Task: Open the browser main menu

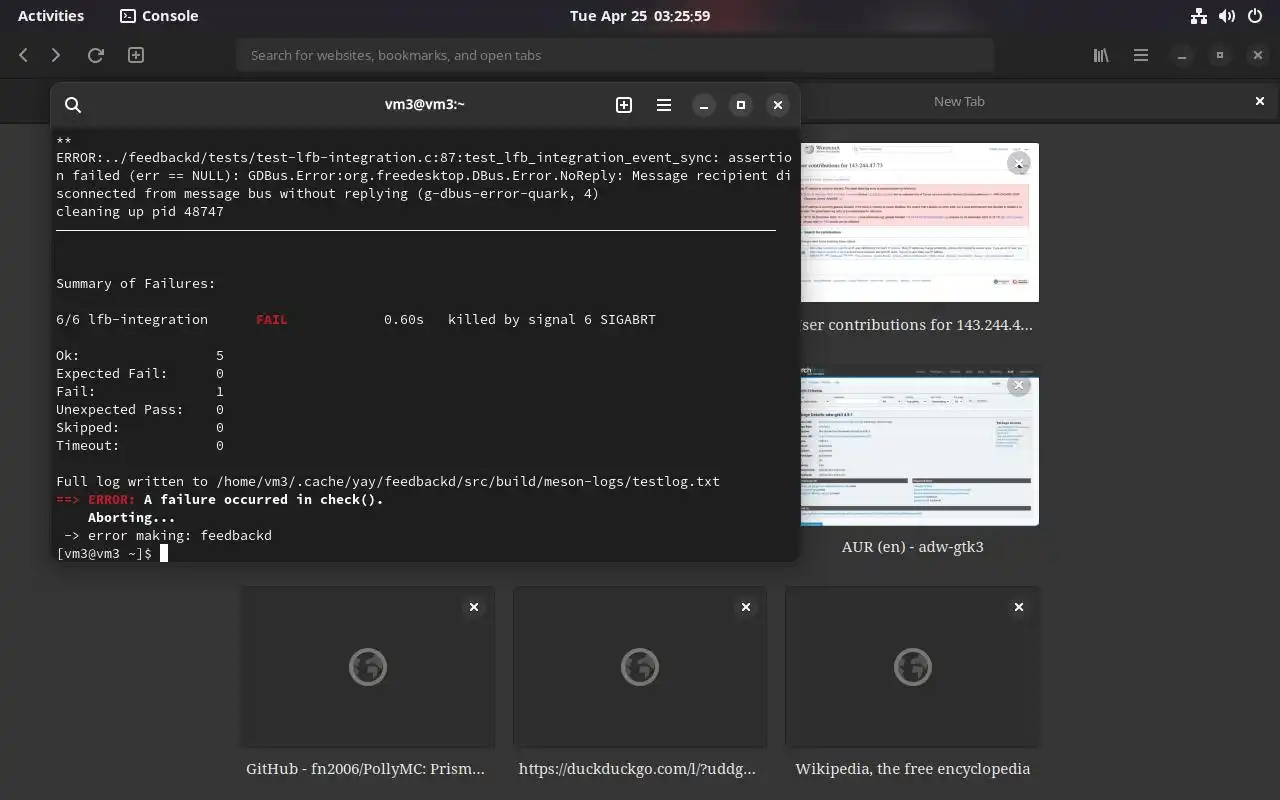Action: coord(1141,56)
